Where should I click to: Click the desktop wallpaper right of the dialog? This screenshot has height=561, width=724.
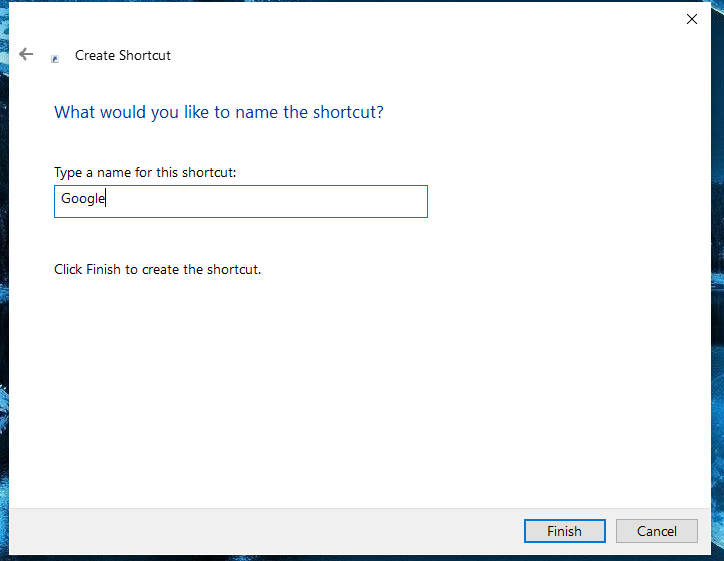pyautogui.click(x=717, y=300)
